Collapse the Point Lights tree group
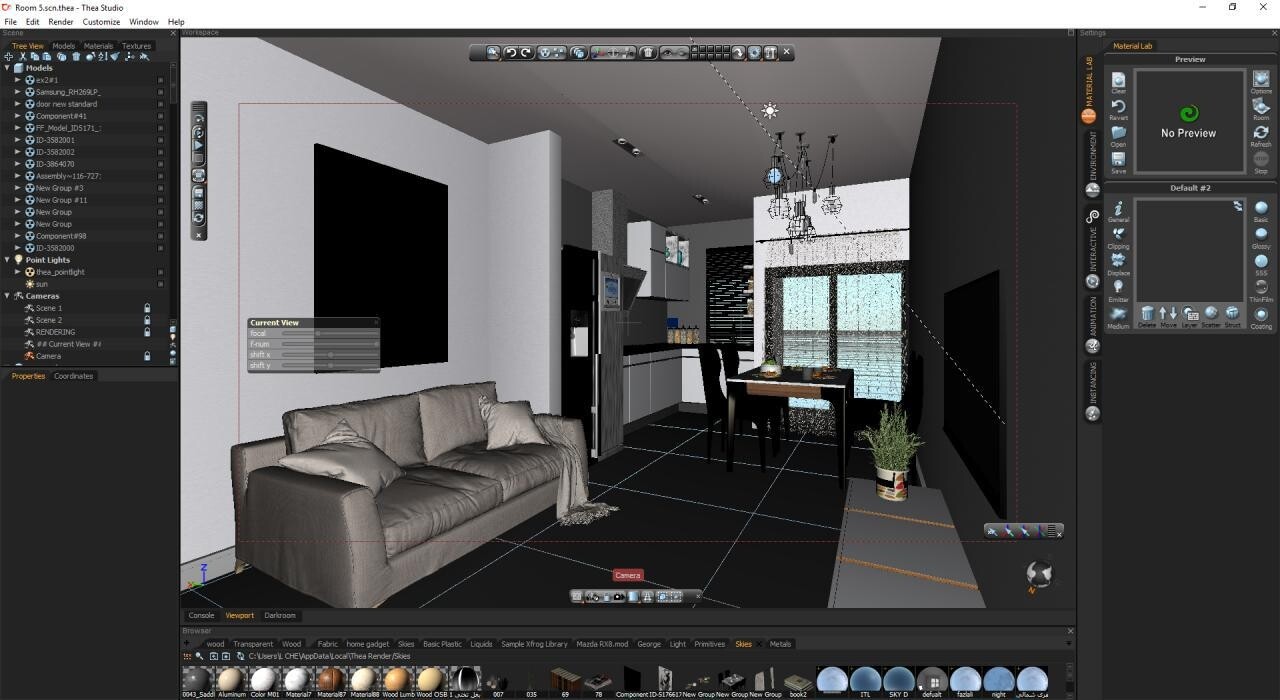Image resolution: width=1280 pixels, height=700 pixels. point(7,260)
